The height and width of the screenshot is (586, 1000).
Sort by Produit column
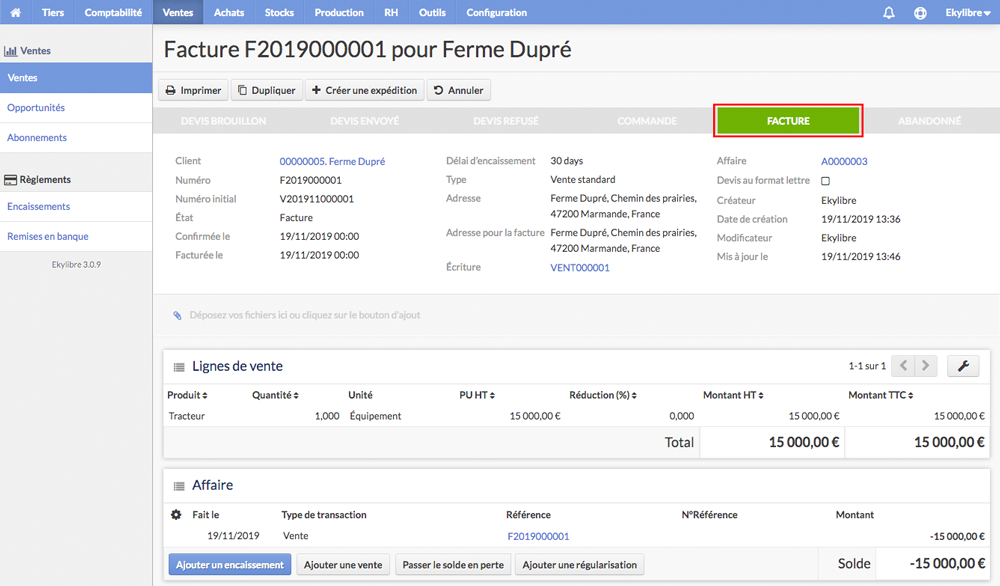[x=187, y=395]
